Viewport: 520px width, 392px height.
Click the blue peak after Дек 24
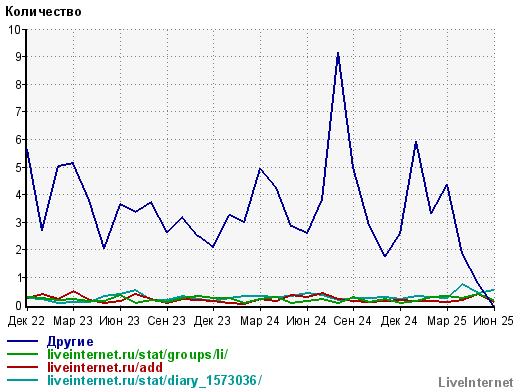(416, 143)
